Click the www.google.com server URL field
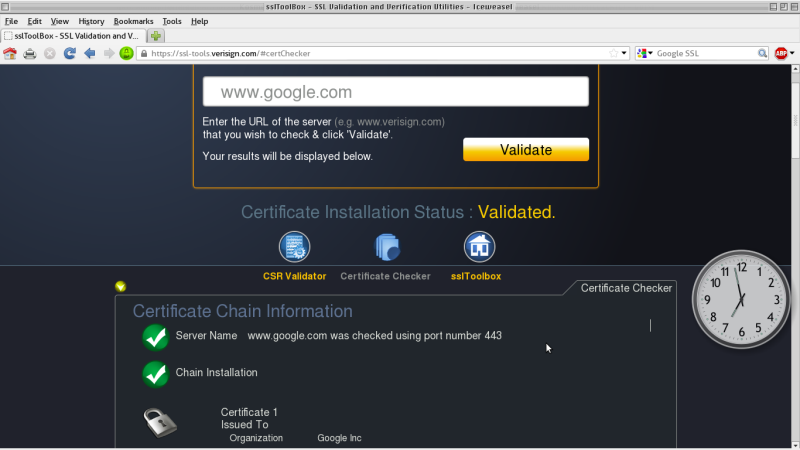The width and height of the screenshot is (800, 450). point(395,92)
